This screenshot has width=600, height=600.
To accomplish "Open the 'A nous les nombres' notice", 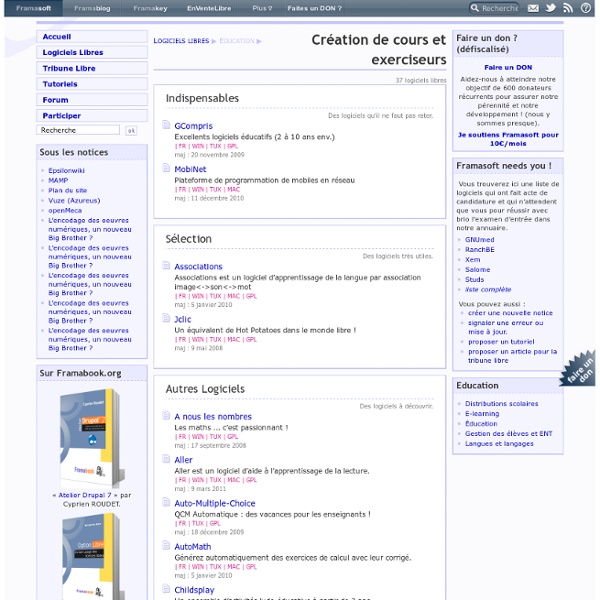I will 213,417.
